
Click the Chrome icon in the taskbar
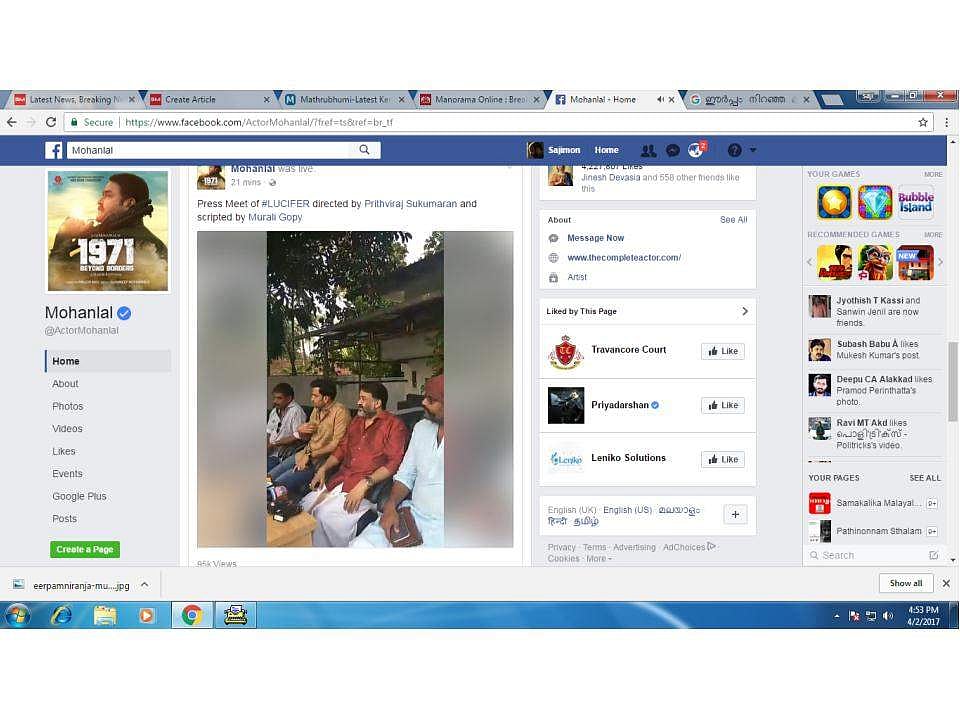pyautogui.click(x=192, y=615)
